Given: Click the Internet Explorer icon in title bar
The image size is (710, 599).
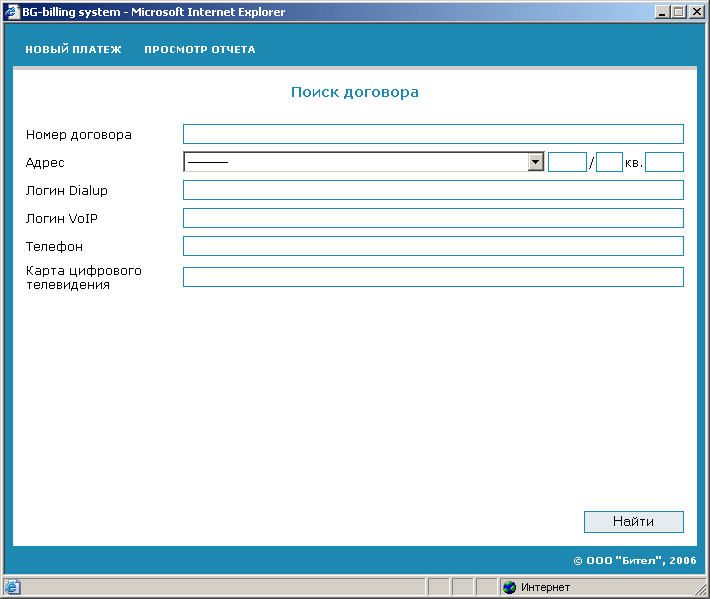Looking at the screenshot, I should coord(12,12).
